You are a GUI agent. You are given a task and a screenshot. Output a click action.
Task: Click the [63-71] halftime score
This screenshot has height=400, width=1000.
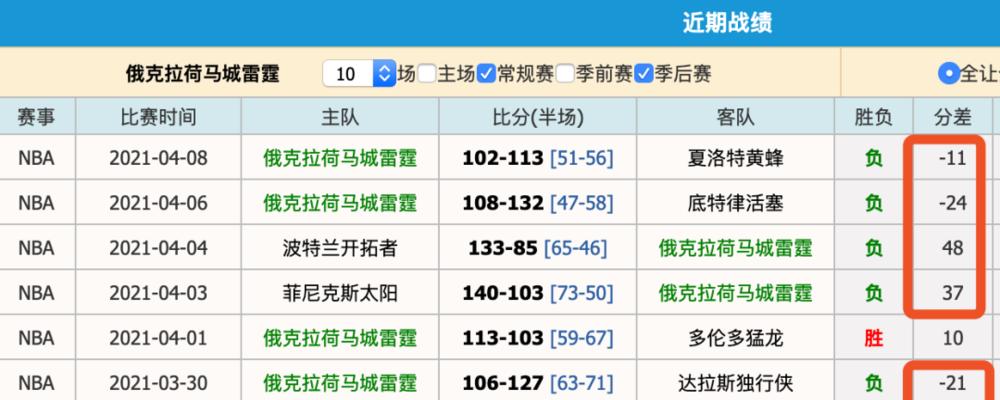(582, 383)
